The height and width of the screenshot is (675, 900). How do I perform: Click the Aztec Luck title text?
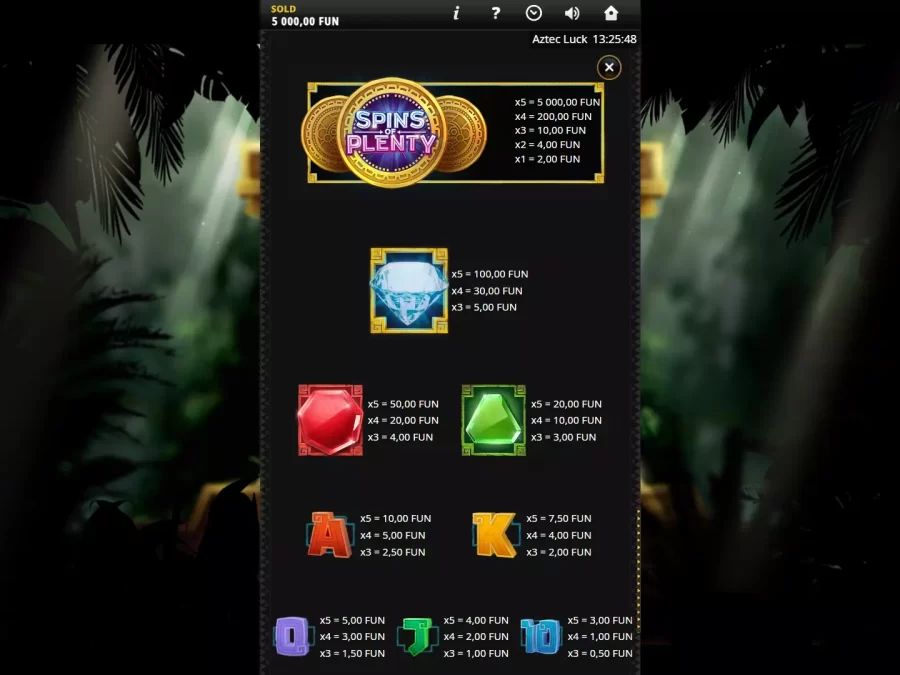pos(560,39)
